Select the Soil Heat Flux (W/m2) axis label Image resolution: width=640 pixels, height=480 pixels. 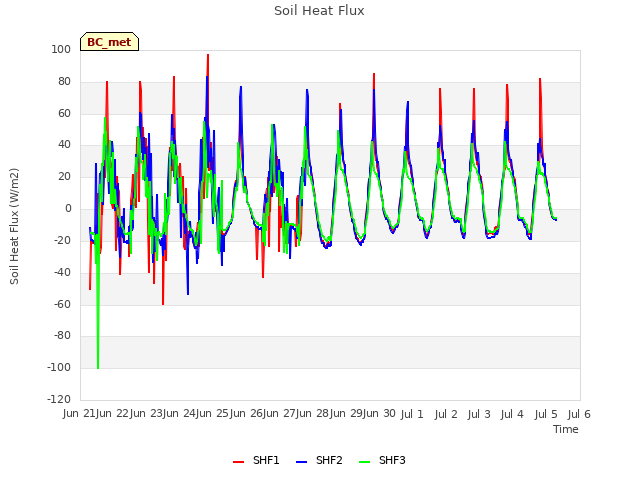(14, 226)
